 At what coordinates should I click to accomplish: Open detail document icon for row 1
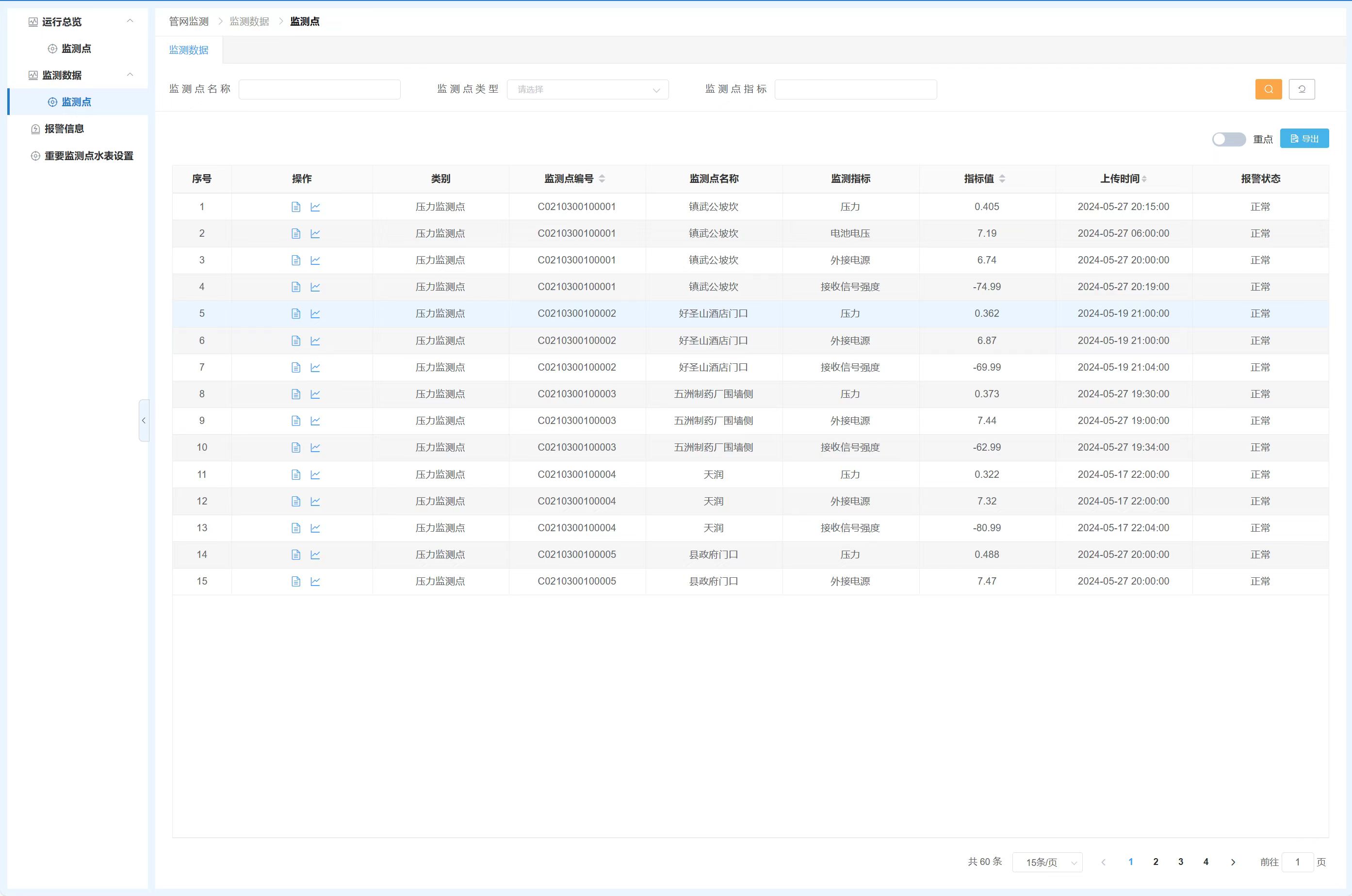click(x=295, y=207)
